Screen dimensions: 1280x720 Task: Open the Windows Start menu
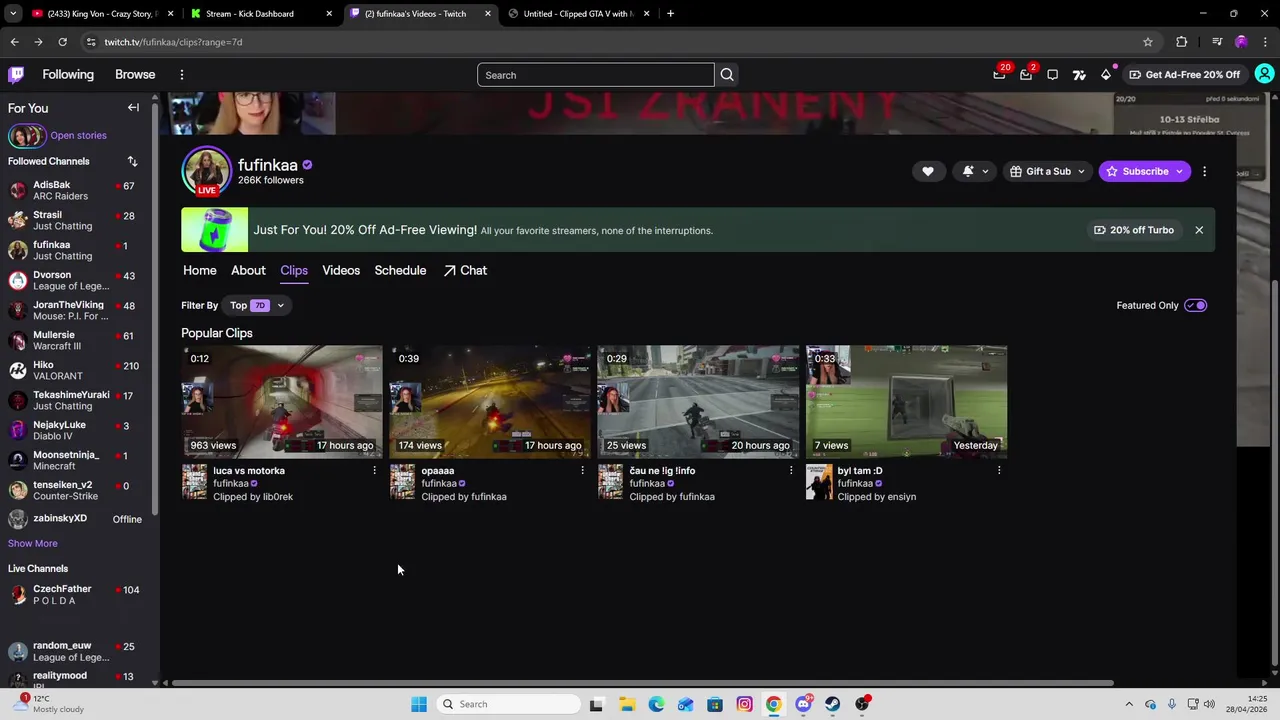pos(419,704)
